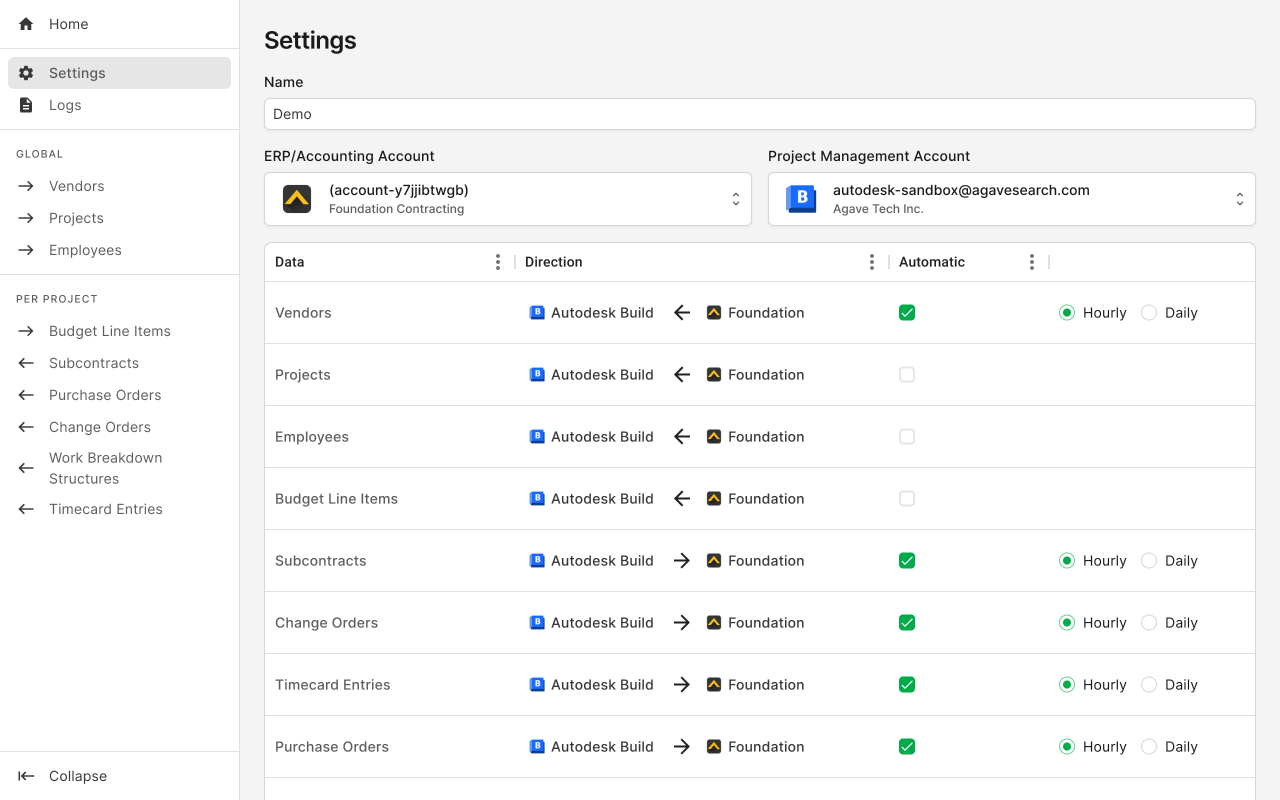The width and height of the screenshot is (1280, 800).
Task: Click the arrow icon beside sidebar Budget Line Items
Action: click(x=26, y=331)
